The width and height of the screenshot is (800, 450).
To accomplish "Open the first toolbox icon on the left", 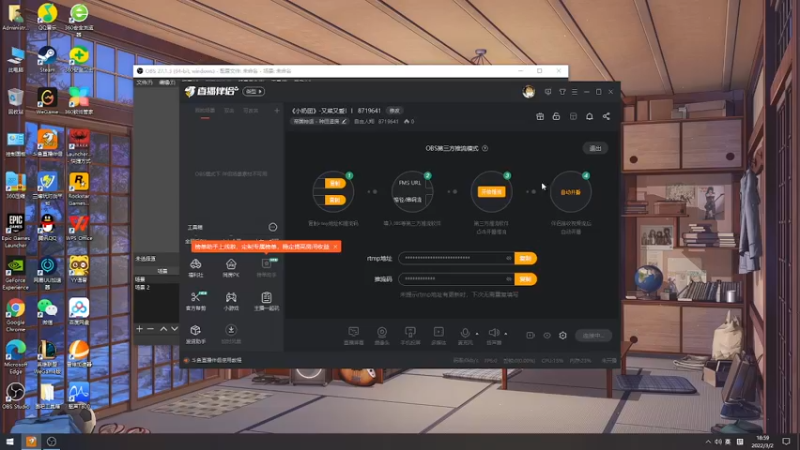I will pyautogui.click(x=195, y=264).
